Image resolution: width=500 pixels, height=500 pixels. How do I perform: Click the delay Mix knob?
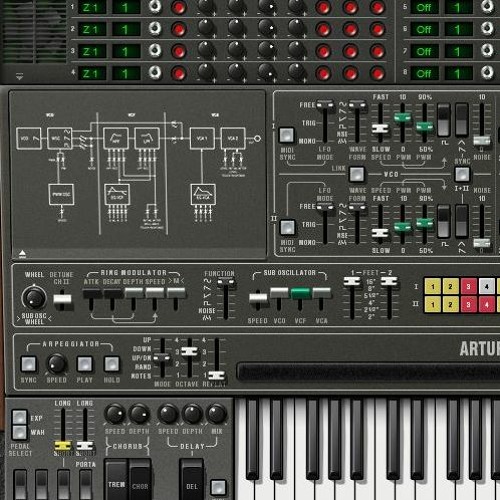pyautogui.click(x=217, y=414)
